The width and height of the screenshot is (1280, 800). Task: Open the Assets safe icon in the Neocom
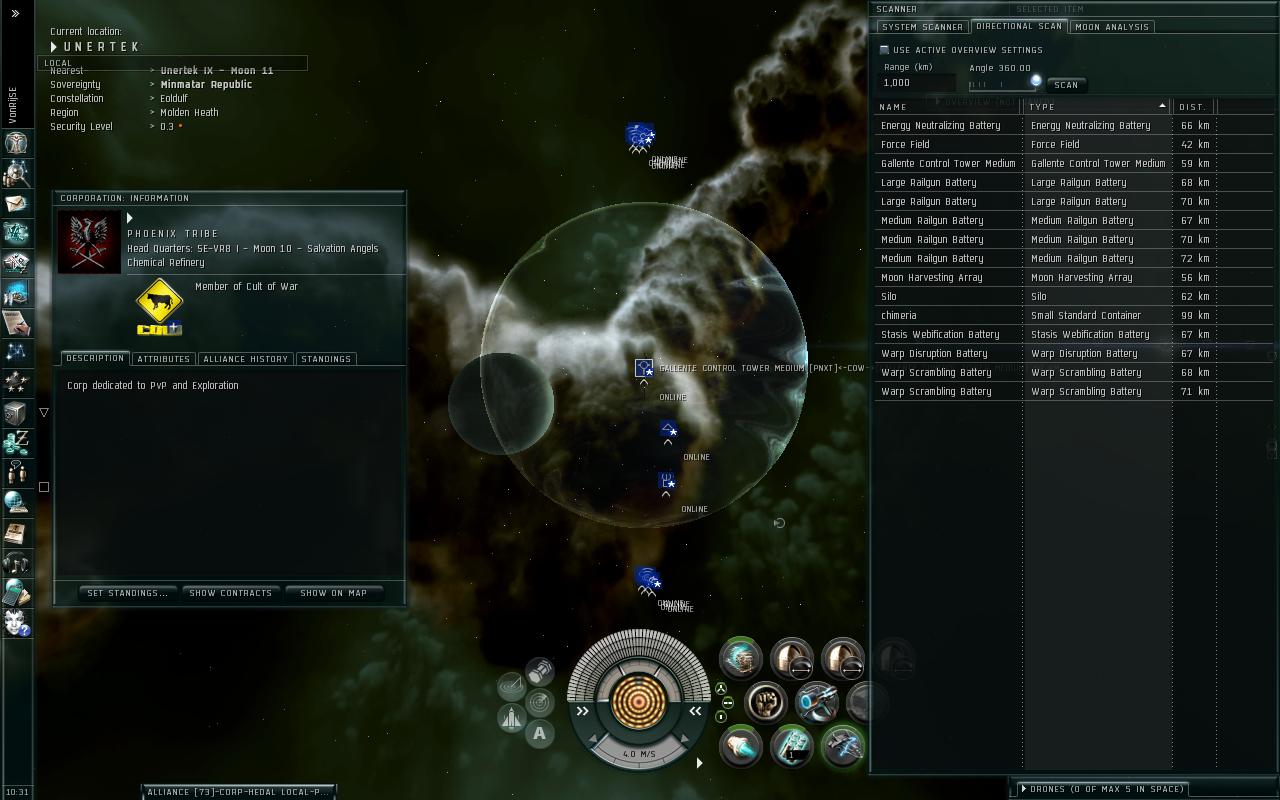pos(16,412)
